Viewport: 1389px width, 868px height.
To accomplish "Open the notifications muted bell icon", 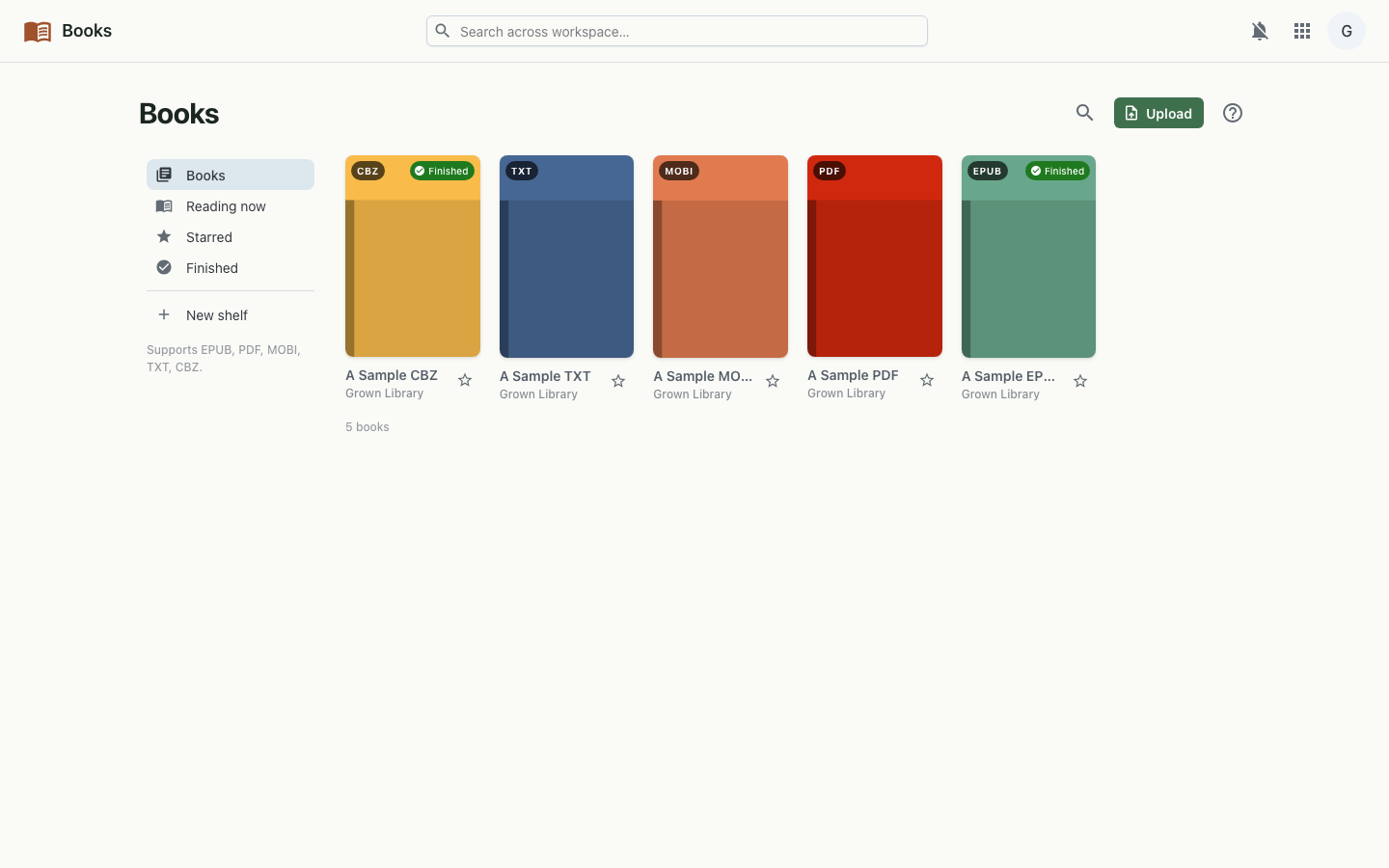I will 1260,31.
